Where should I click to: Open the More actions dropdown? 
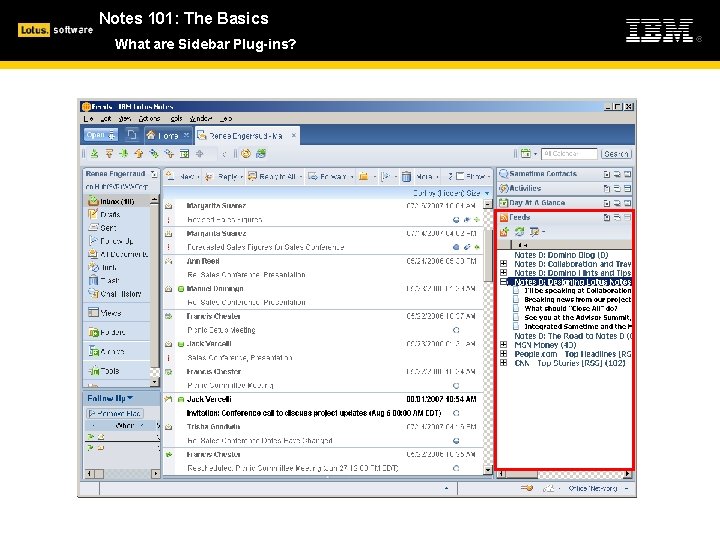tap(427, 176)
